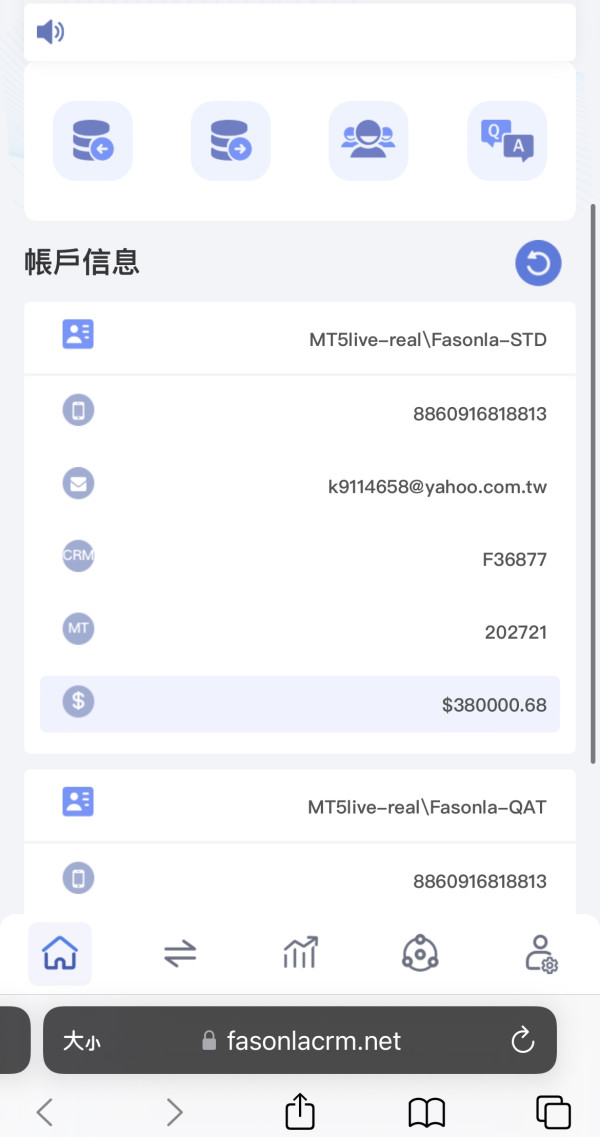The image size is (600, 1137).
Task: Open the deposit funds icon
Action: [x=93, y=141]
